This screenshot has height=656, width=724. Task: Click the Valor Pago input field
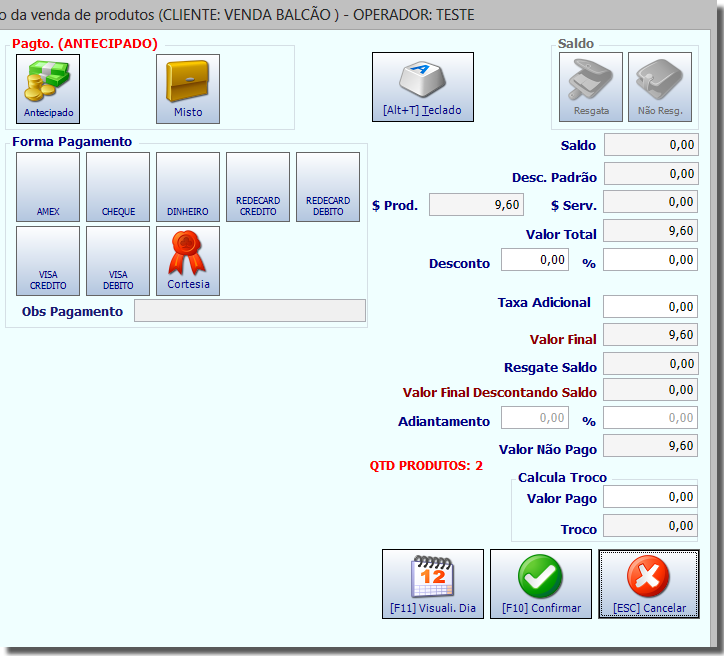click(x=651, y=497)
